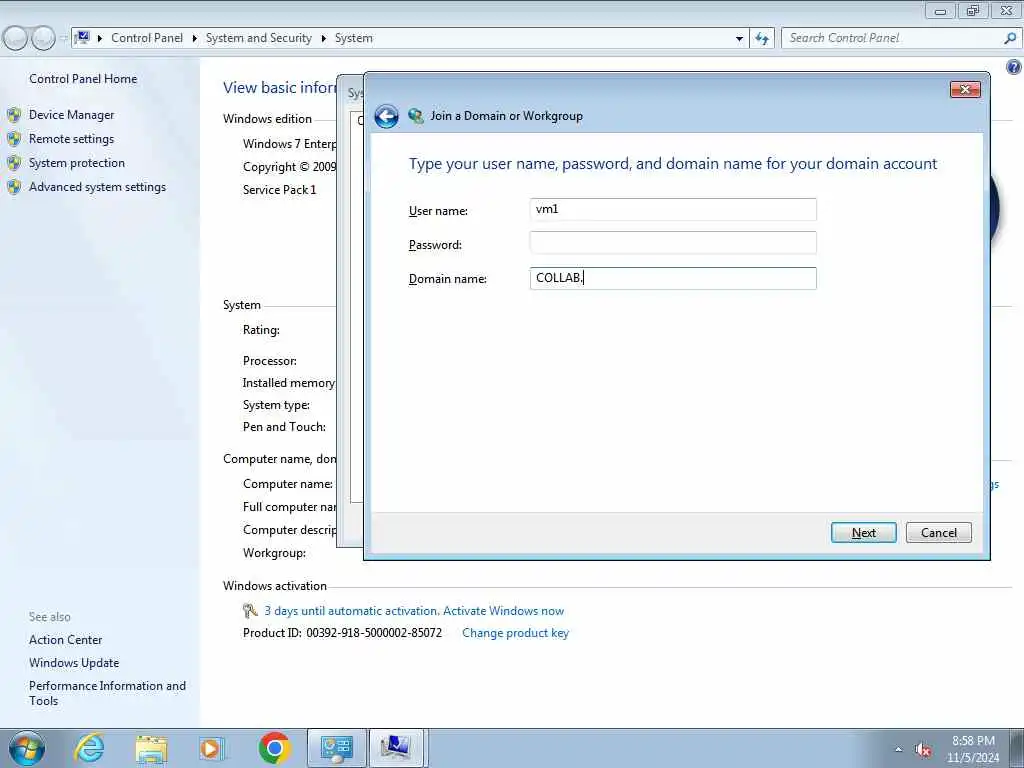Click Change product key link

[x=515, y=633]
